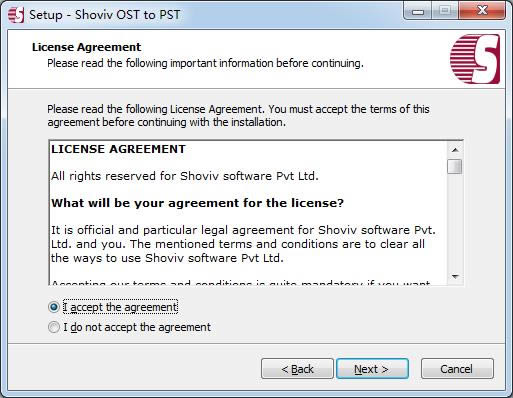Image resolution: width=513 pixels, height=398 pixels.
Task: Click the scrollbar track below the thumb
Action: pyautogui.click(x=455, y=221)
